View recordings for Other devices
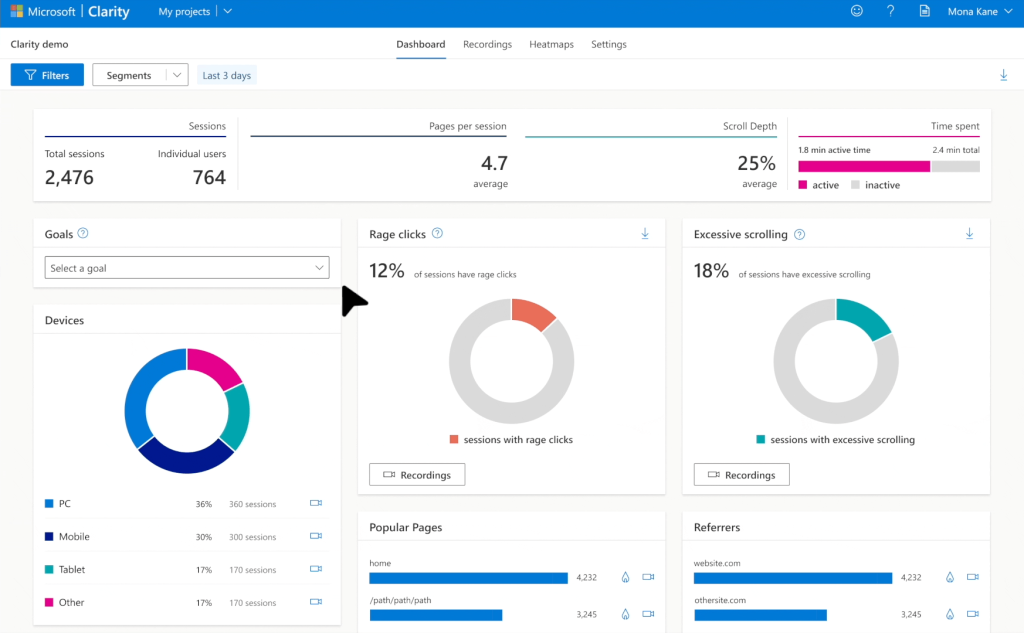The image size is (1024, 633). (315, 602)
